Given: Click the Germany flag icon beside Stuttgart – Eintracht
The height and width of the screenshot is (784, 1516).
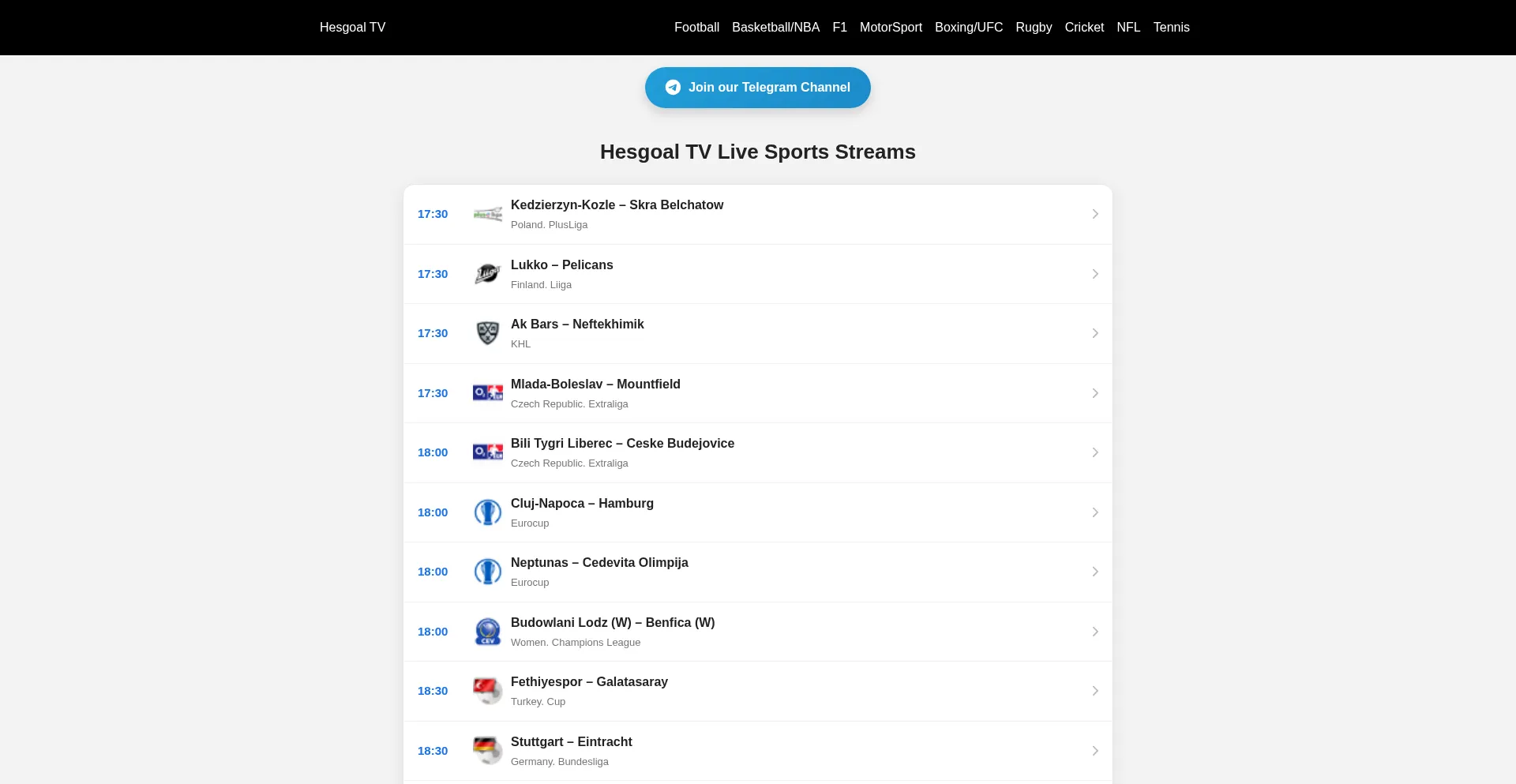Looking at the screenshot, I should pyautogui.click(x=487, y=751).
